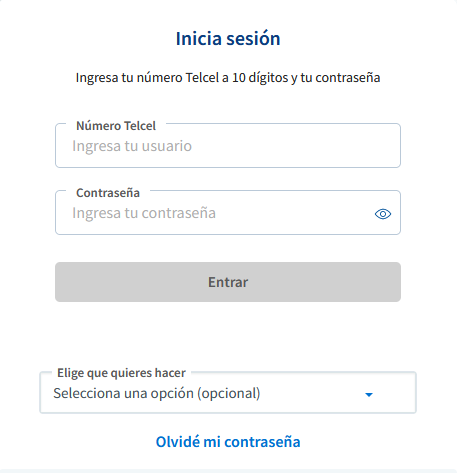
Task: Click the Número Telcel field label
Action: [116, 126]
